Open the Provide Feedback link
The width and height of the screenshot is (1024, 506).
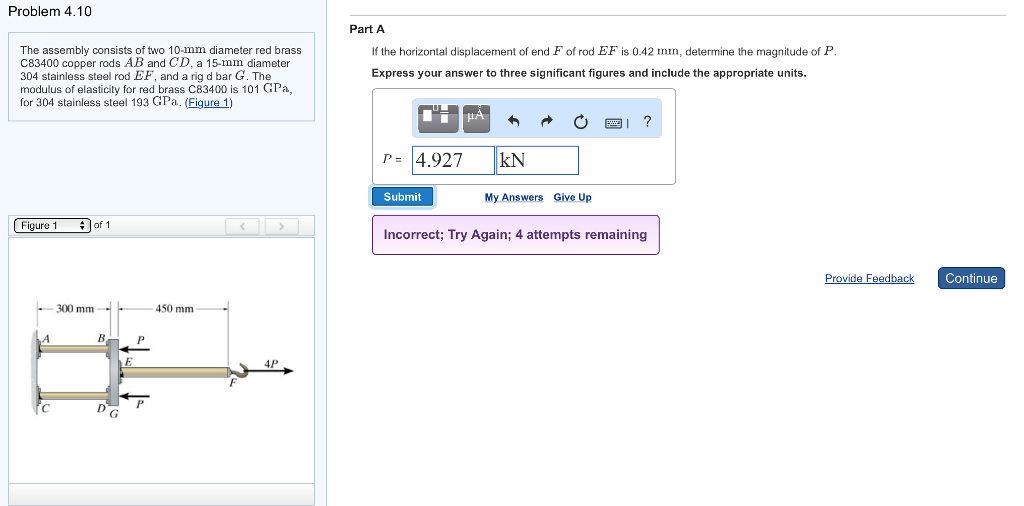point(869,278)
